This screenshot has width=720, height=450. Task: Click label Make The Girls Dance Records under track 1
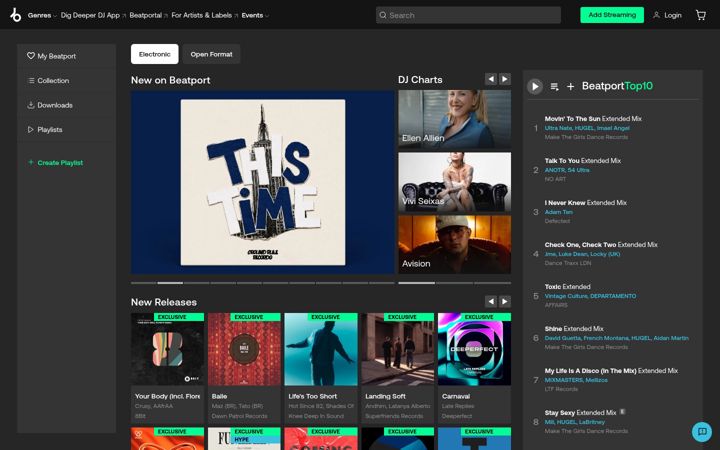[x=586, y=137]
